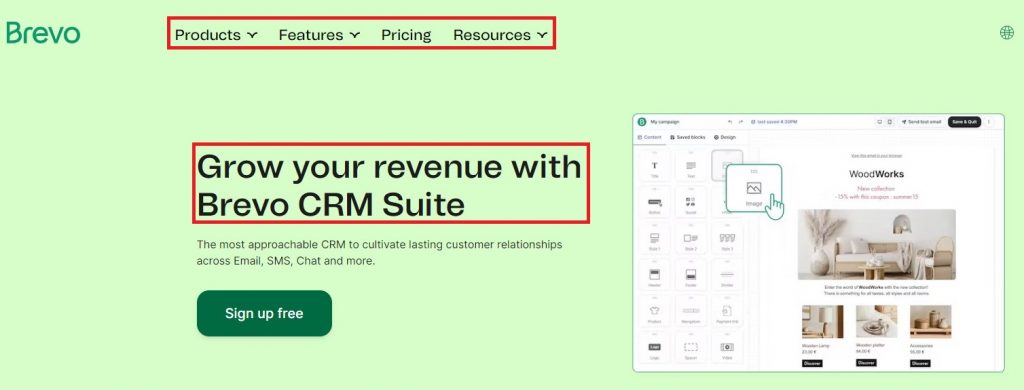Click Discover under Wooden Lamp
1024x390 pixels.
pyautogui.click(x=812, y=363)
